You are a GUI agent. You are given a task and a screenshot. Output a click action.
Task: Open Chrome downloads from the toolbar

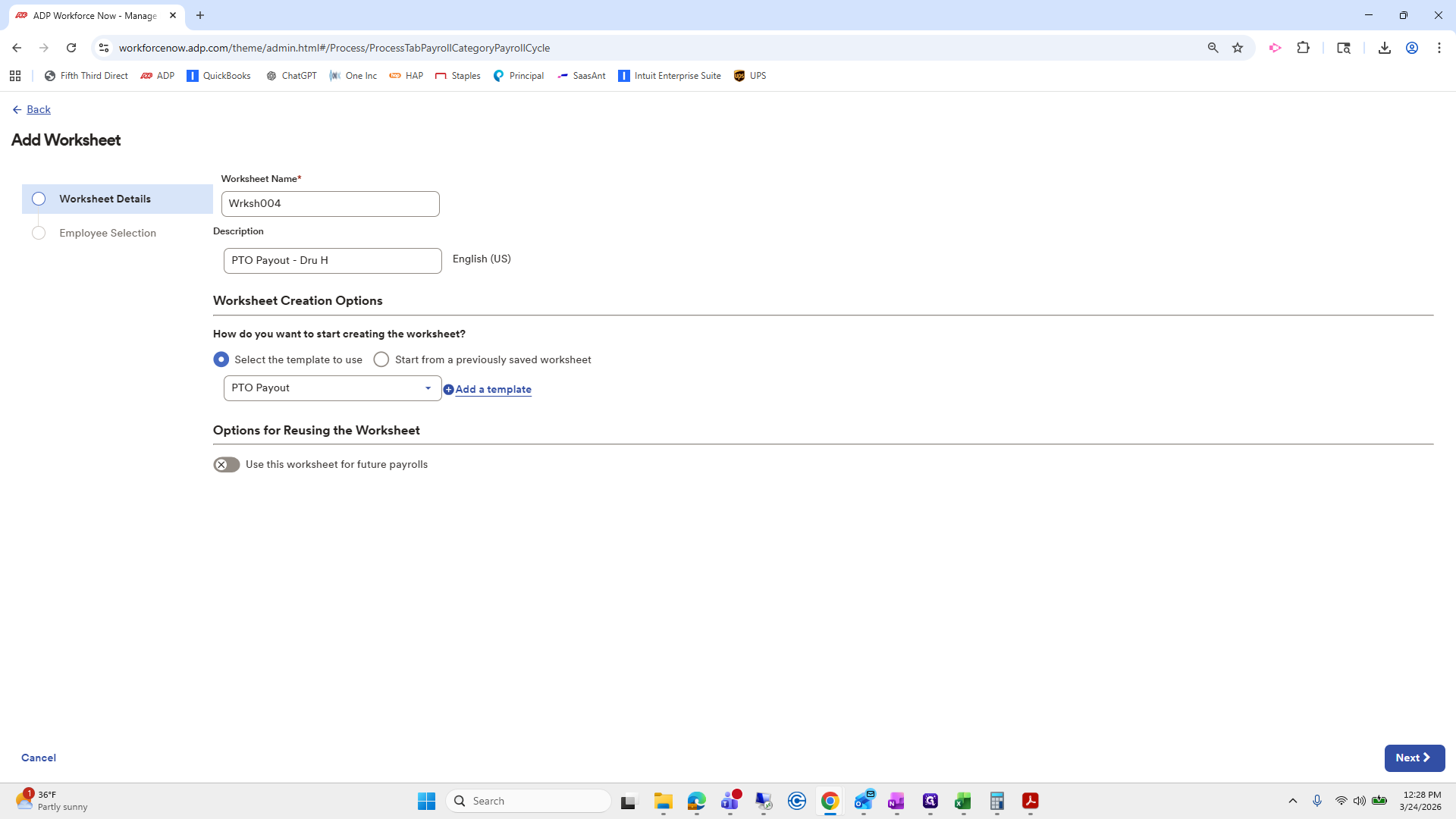[1385, 47]
